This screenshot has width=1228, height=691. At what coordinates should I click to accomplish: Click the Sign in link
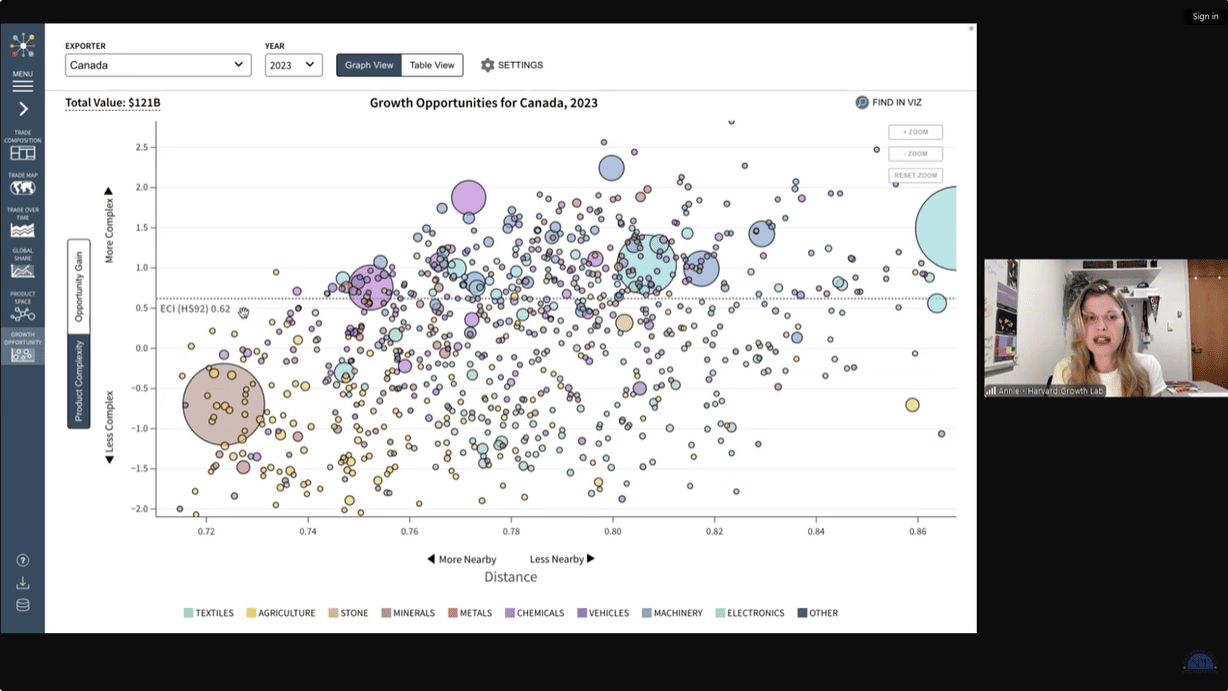pos(1204,16)
